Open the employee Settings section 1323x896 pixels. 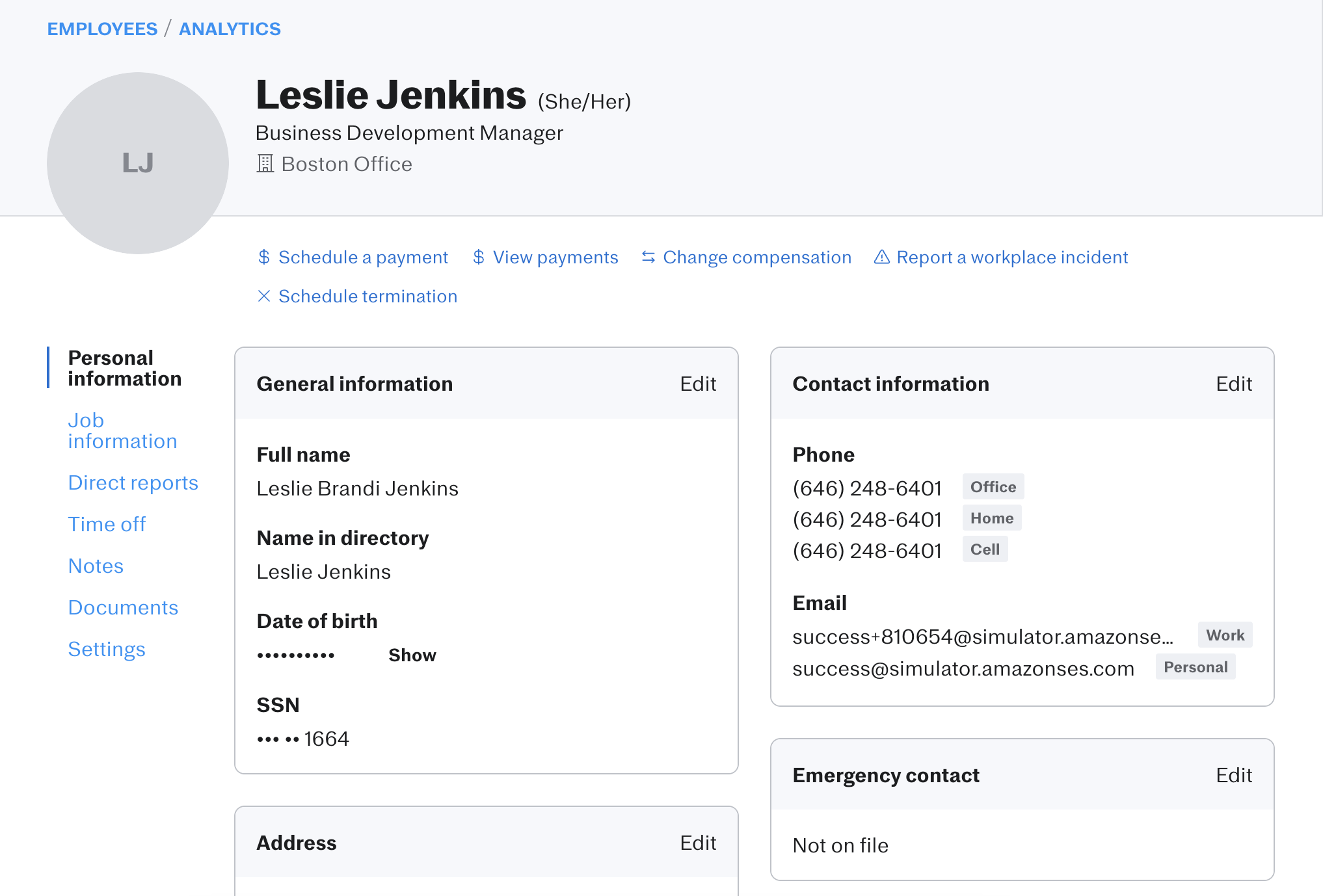click(107, 649)
